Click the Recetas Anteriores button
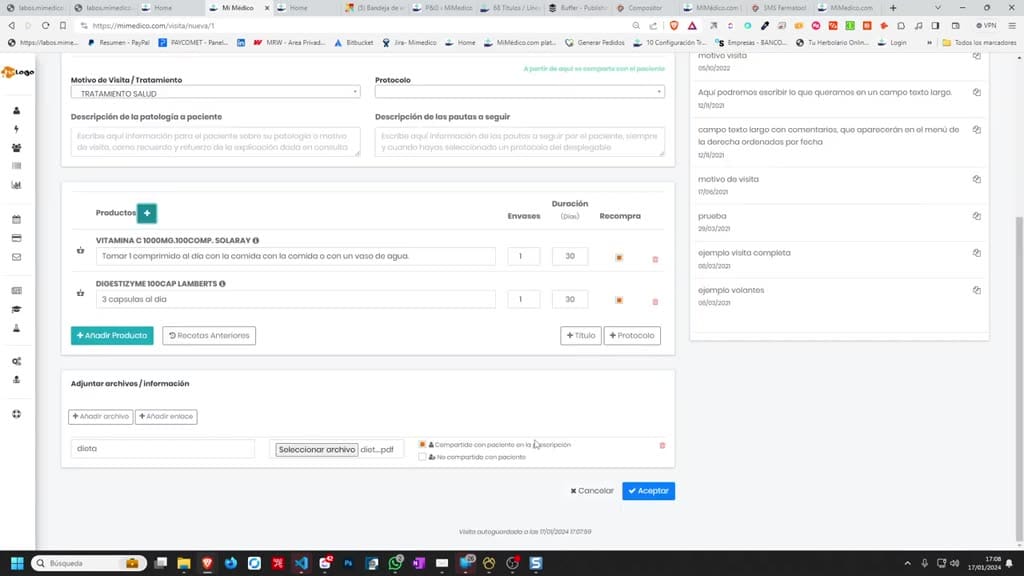1024x576 pixels. 209,336
